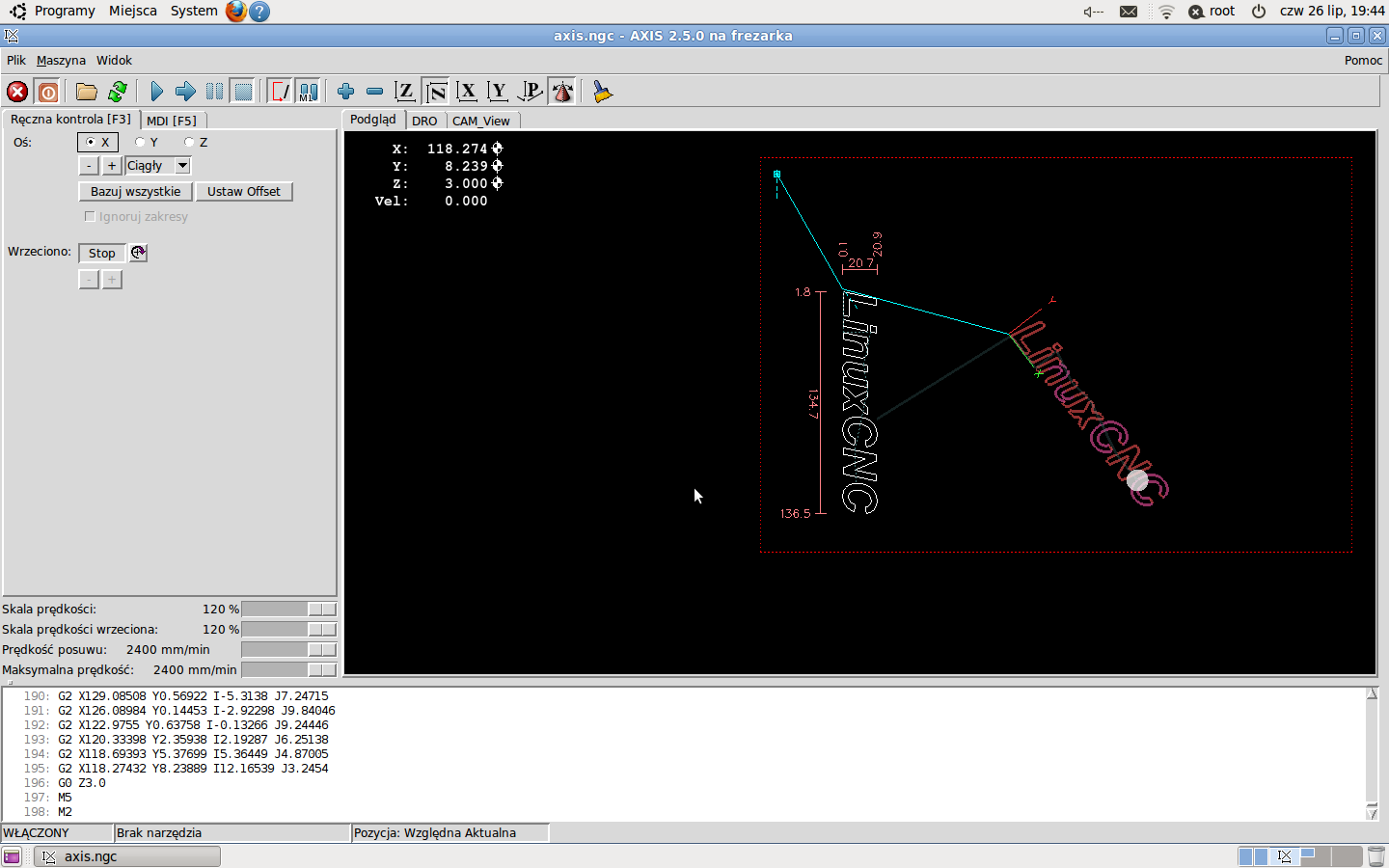This screenshot has width=1389, height=868.
Task: Open the Plik menu
Action: click(x=16, y=60)
